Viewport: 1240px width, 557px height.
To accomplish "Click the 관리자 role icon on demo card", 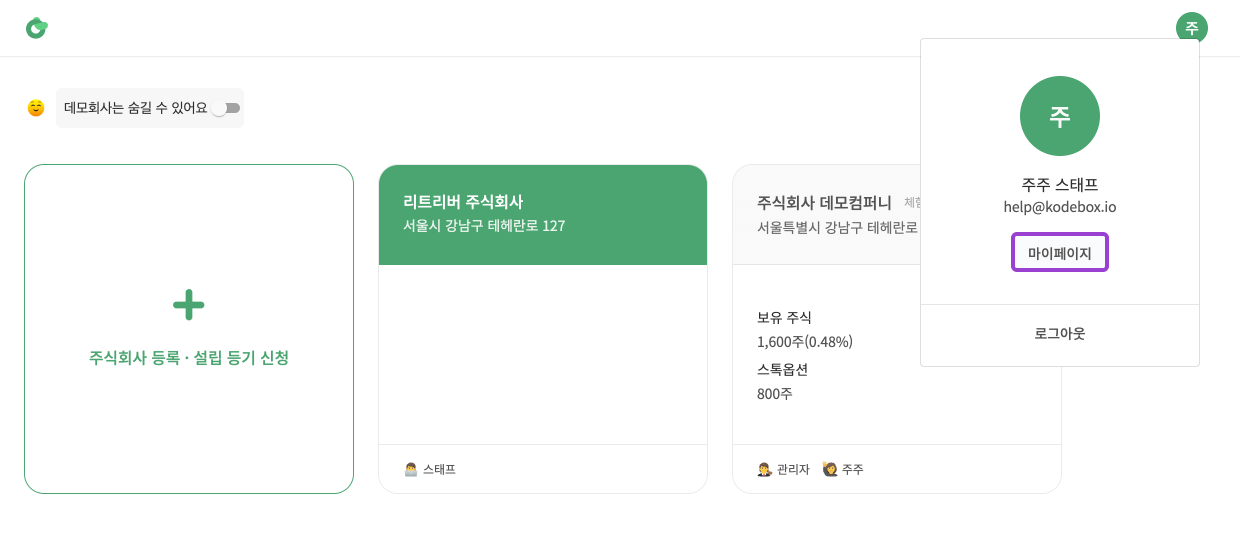I will [x=764, y=469].
